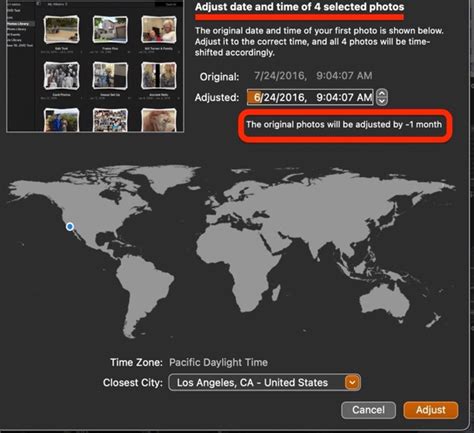Click the paragraph starting 'The original date and time'

pyautogui.click(x=319, y=42)
